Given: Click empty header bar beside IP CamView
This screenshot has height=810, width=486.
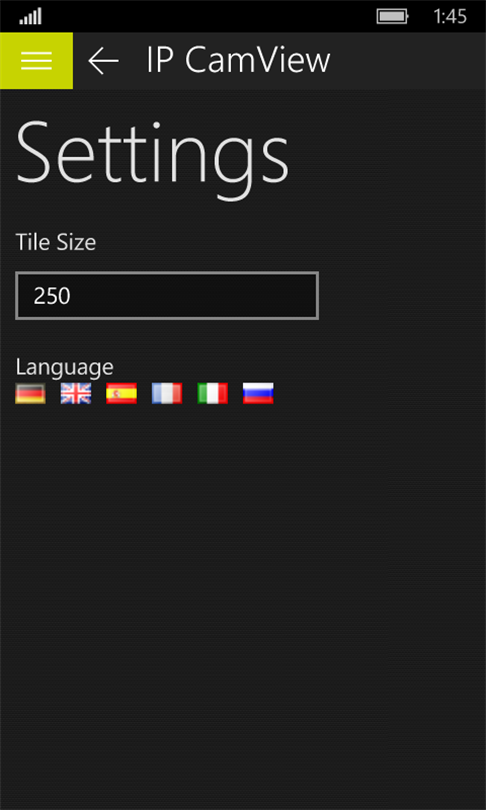Looking at the screenshot, I should (x=408, y=60).
